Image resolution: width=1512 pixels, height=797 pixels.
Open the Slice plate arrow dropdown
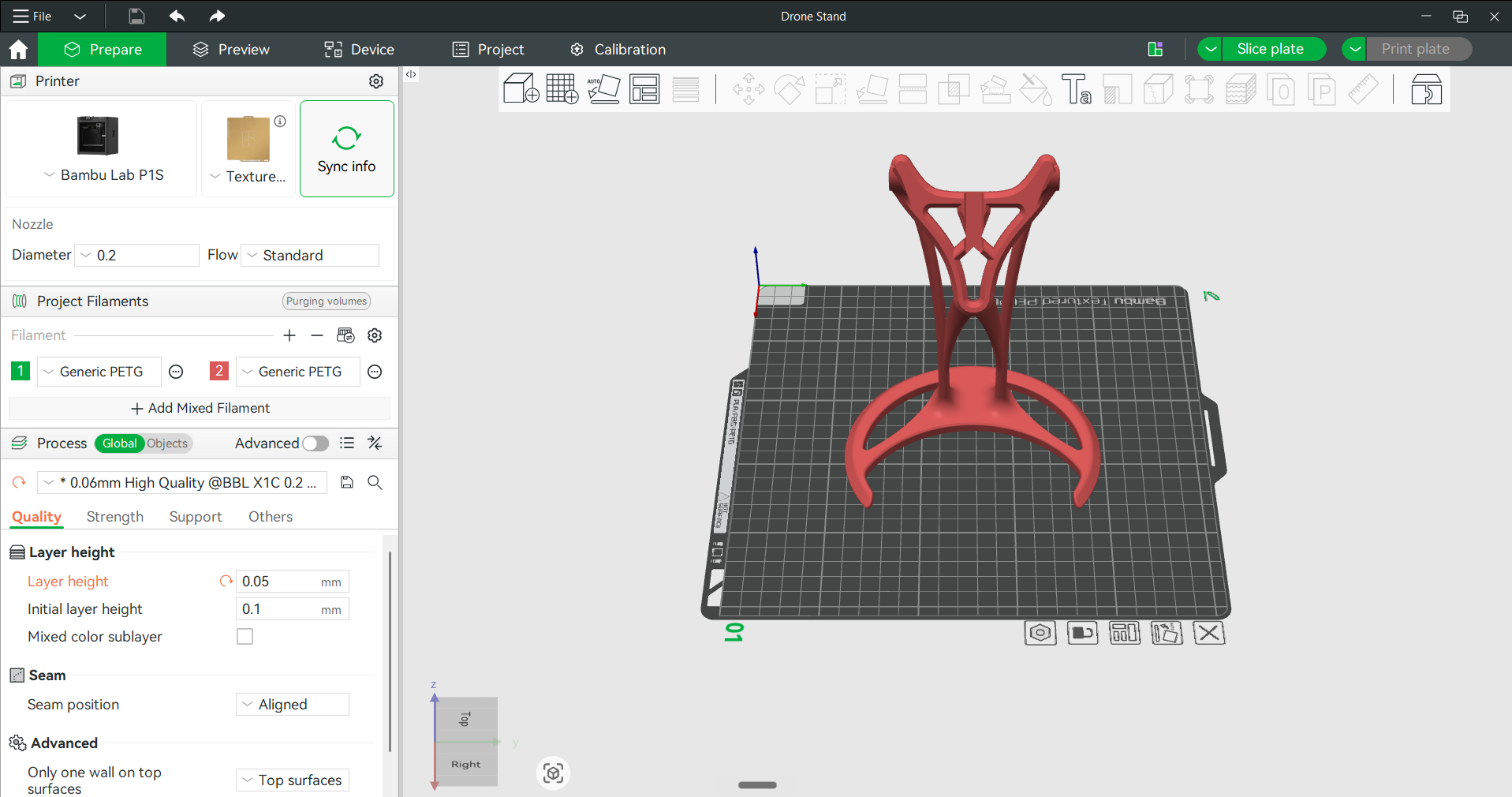(x=1210, y=49)
